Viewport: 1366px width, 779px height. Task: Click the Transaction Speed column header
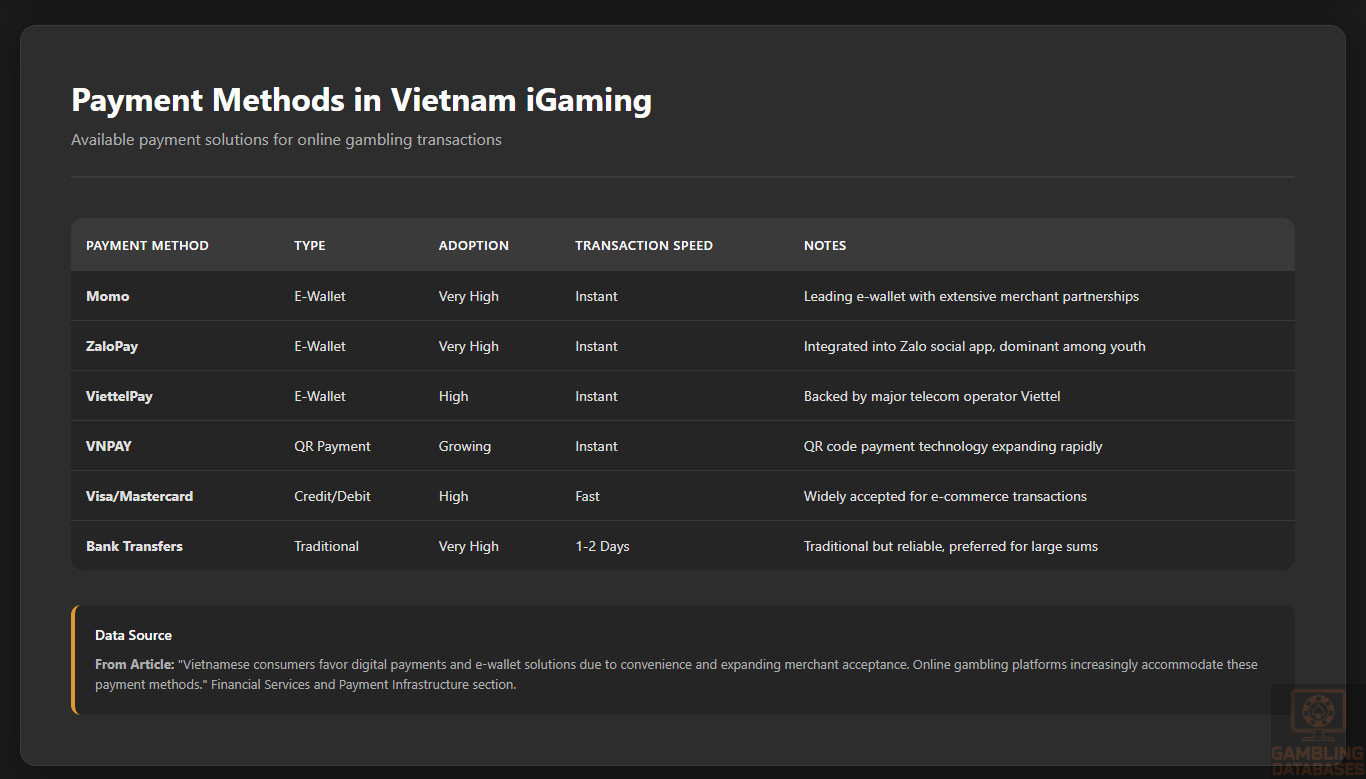click(643, 246)
